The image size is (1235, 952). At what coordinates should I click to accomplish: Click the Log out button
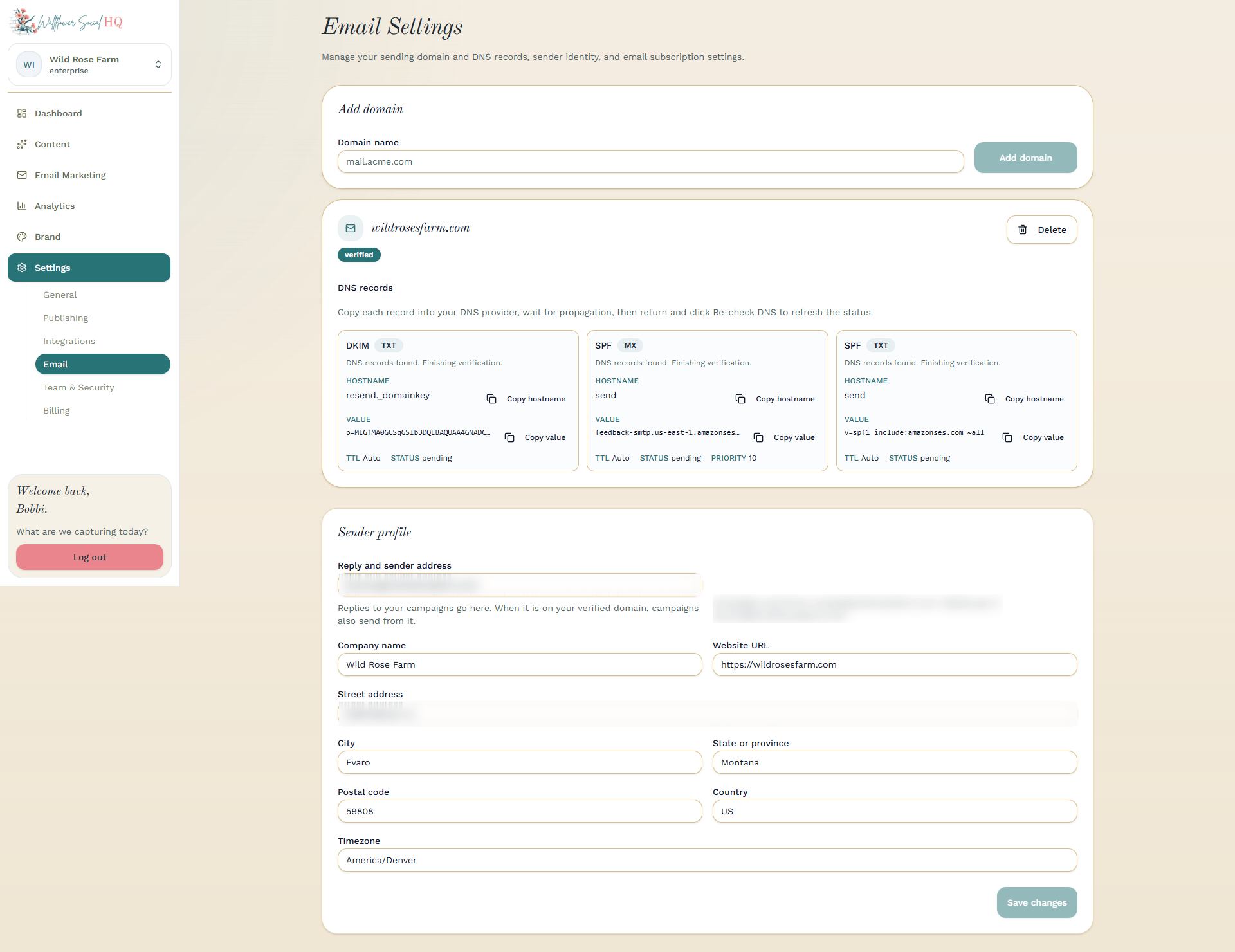point(89,557)
